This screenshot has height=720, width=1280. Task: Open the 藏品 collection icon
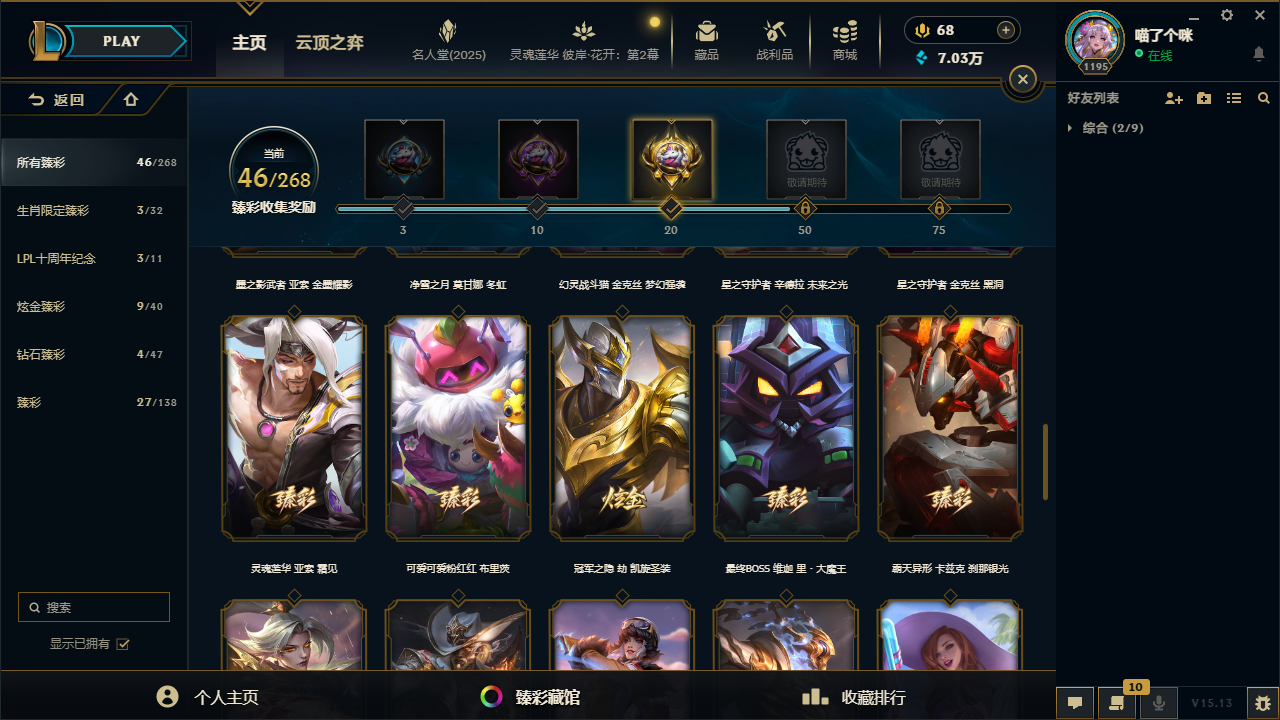[x=707, y=40]
